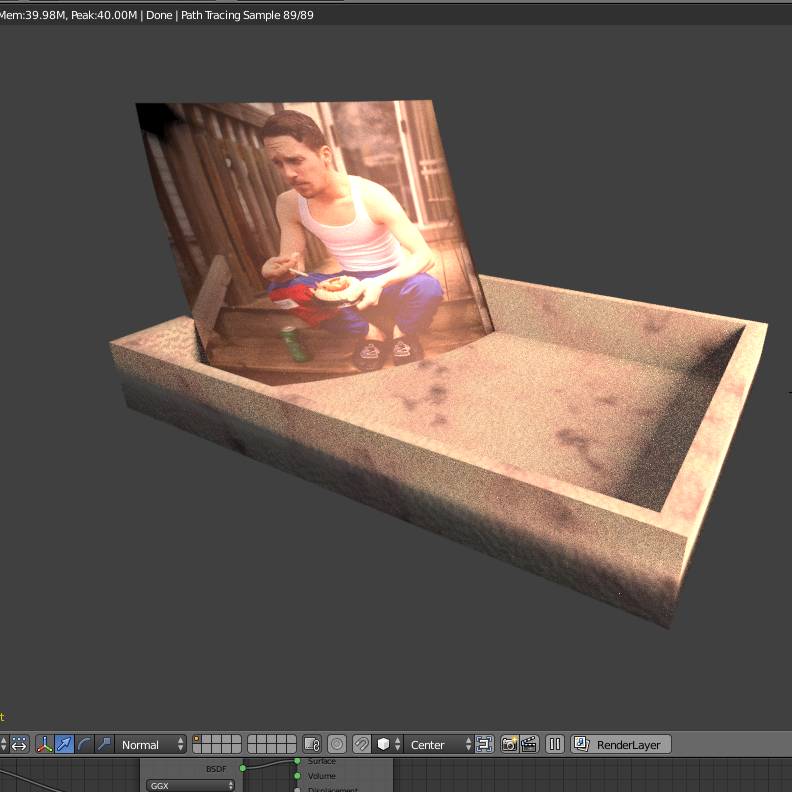The height and width of the screenshot is (792, 792).
Task: Select the scale manipulator icon
Action: 104,745
